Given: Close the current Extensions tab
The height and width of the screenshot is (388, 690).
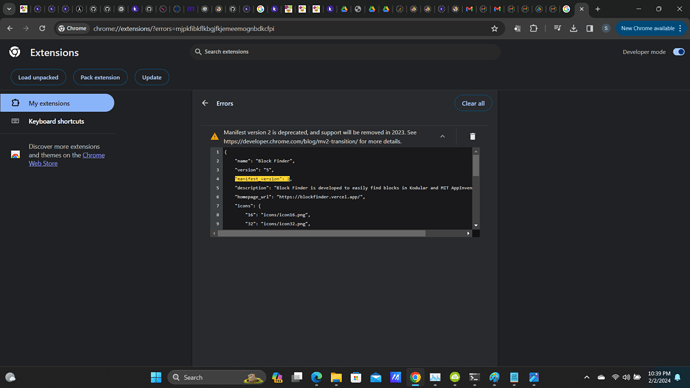Looking at the screenshot, I should click(x=581, y=9).
